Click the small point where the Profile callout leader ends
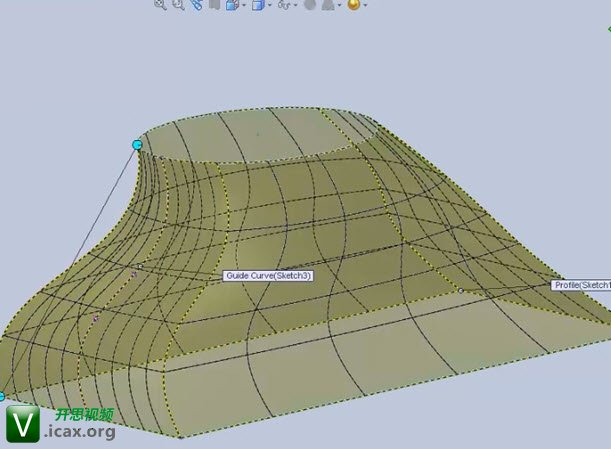 461,291
